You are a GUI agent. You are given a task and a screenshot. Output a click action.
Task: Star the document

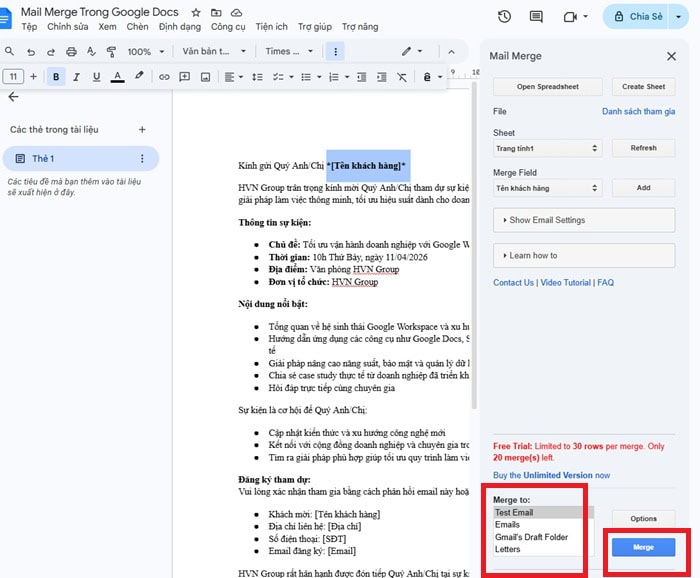(196, 12)
